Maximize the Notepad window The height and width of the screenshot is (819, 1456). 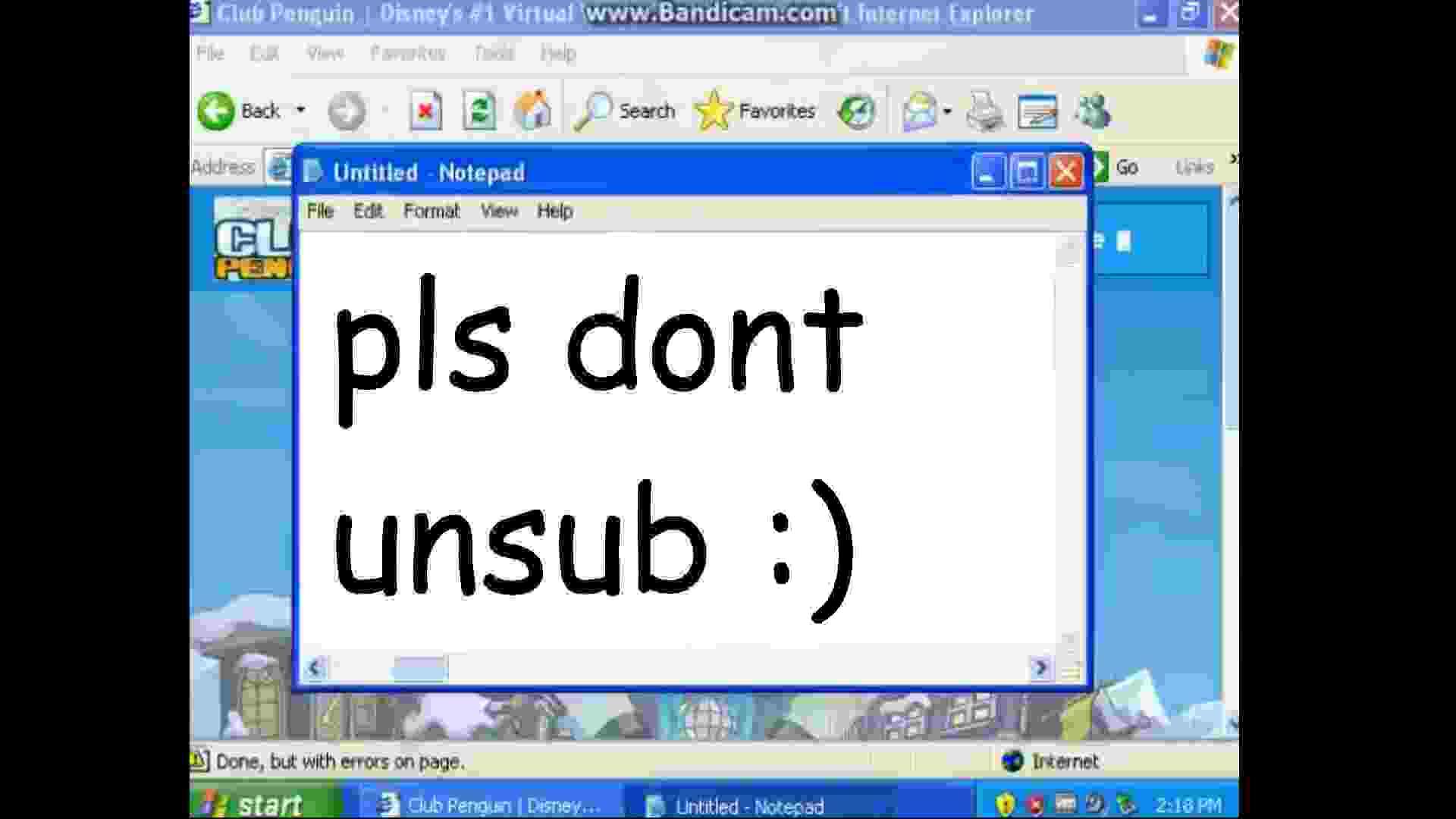(x=1027, y=172)
